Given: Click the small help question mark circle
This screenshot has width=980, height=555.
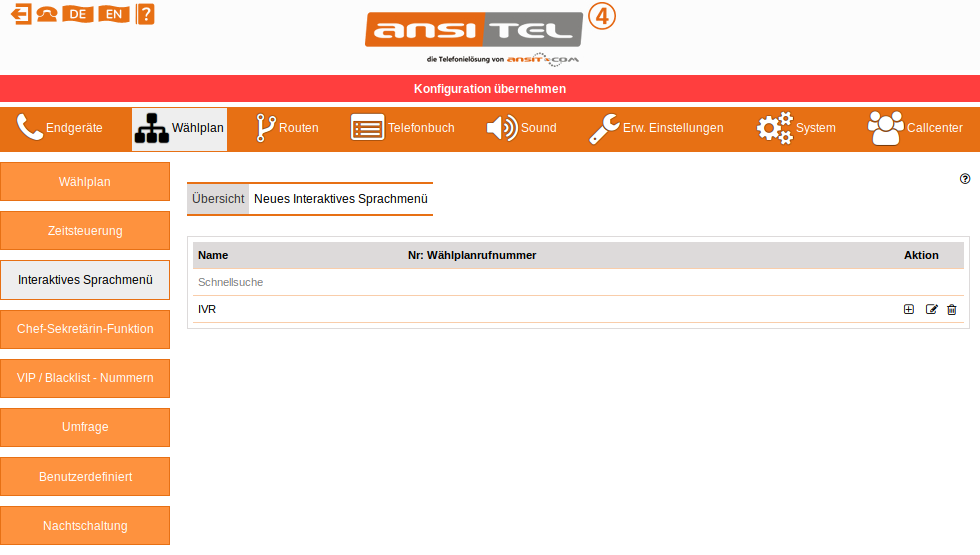Looking at the screenshot, I should [965, 179].
